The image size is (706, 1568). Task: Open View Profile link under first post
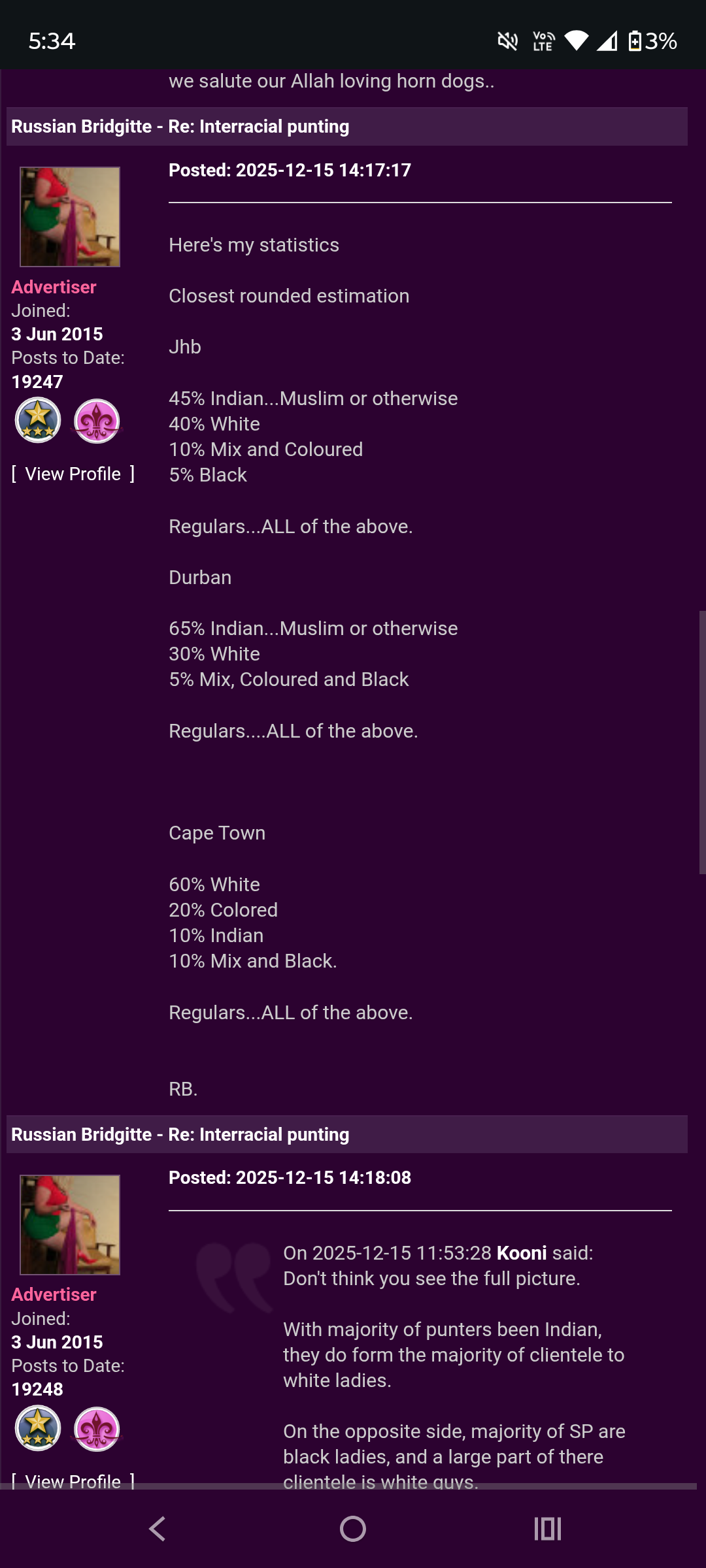(x=73, y=474)
